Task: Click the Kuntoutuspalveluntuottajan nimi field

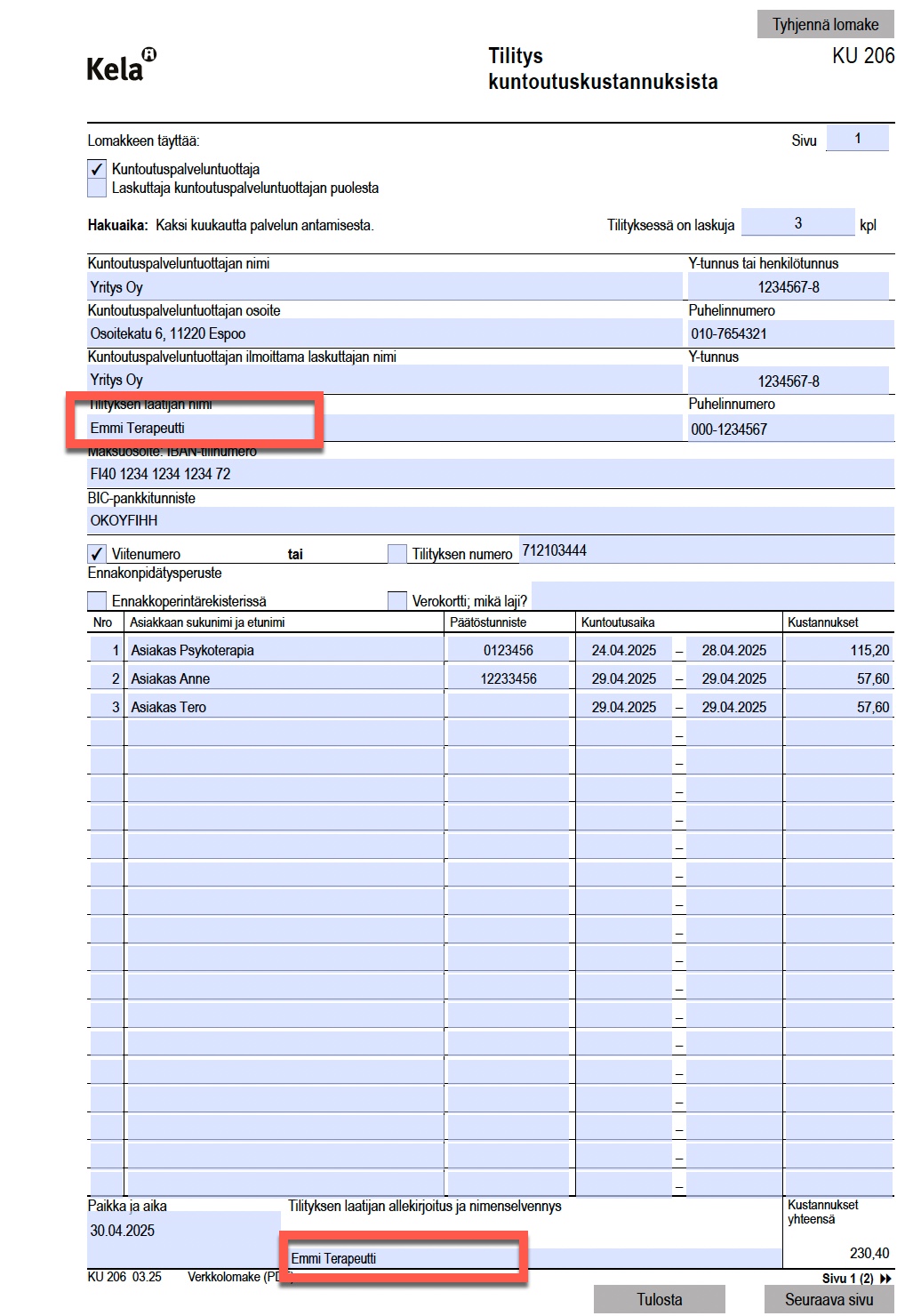Action: (384, 287)
